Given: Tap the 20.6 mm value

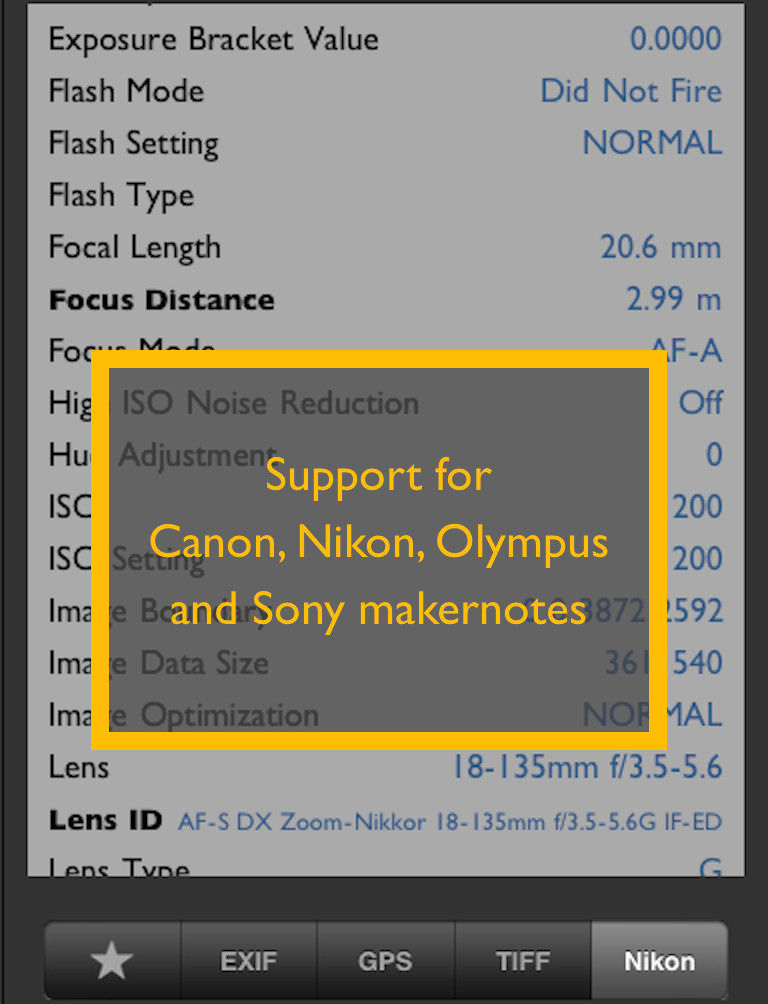Looking at the screenshot, I should [661, 247].
